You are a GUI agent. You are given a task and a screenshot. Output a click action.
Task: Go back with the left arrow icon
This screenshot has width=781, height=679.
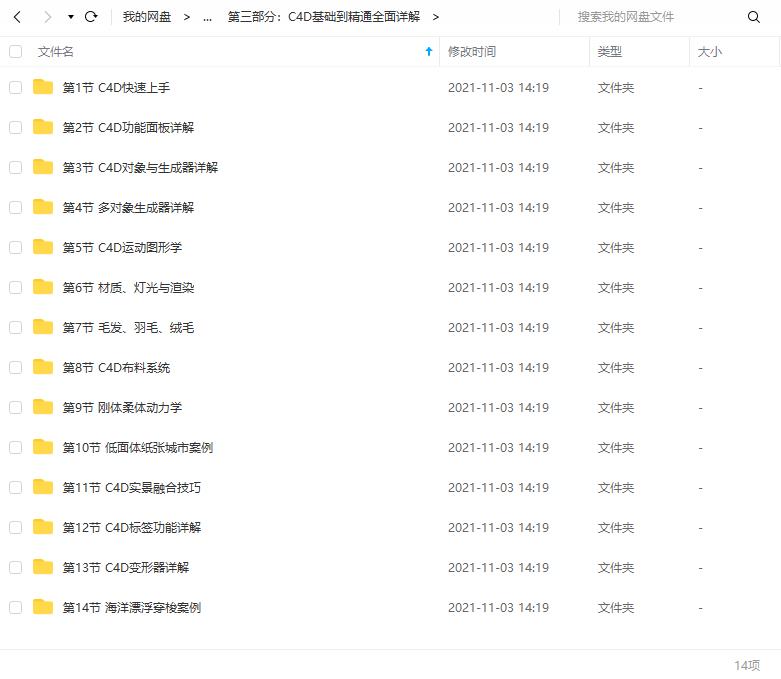pos(17,17)
